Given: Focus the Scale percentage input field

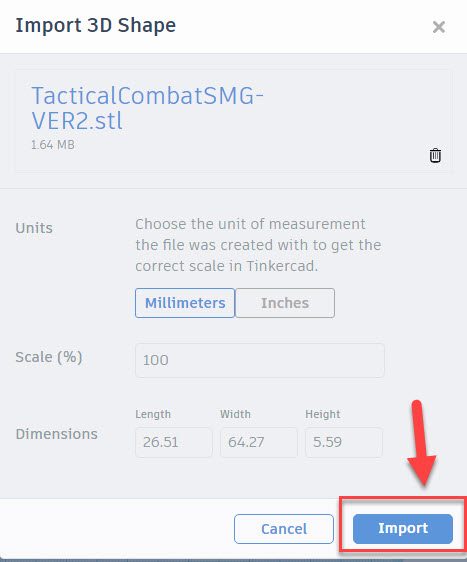Looking at the screenshot, I should [260, 360].
